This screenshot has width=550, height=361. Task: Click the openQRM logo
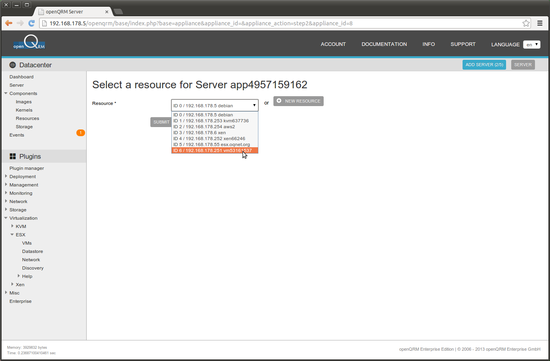[x=29, y=42]
